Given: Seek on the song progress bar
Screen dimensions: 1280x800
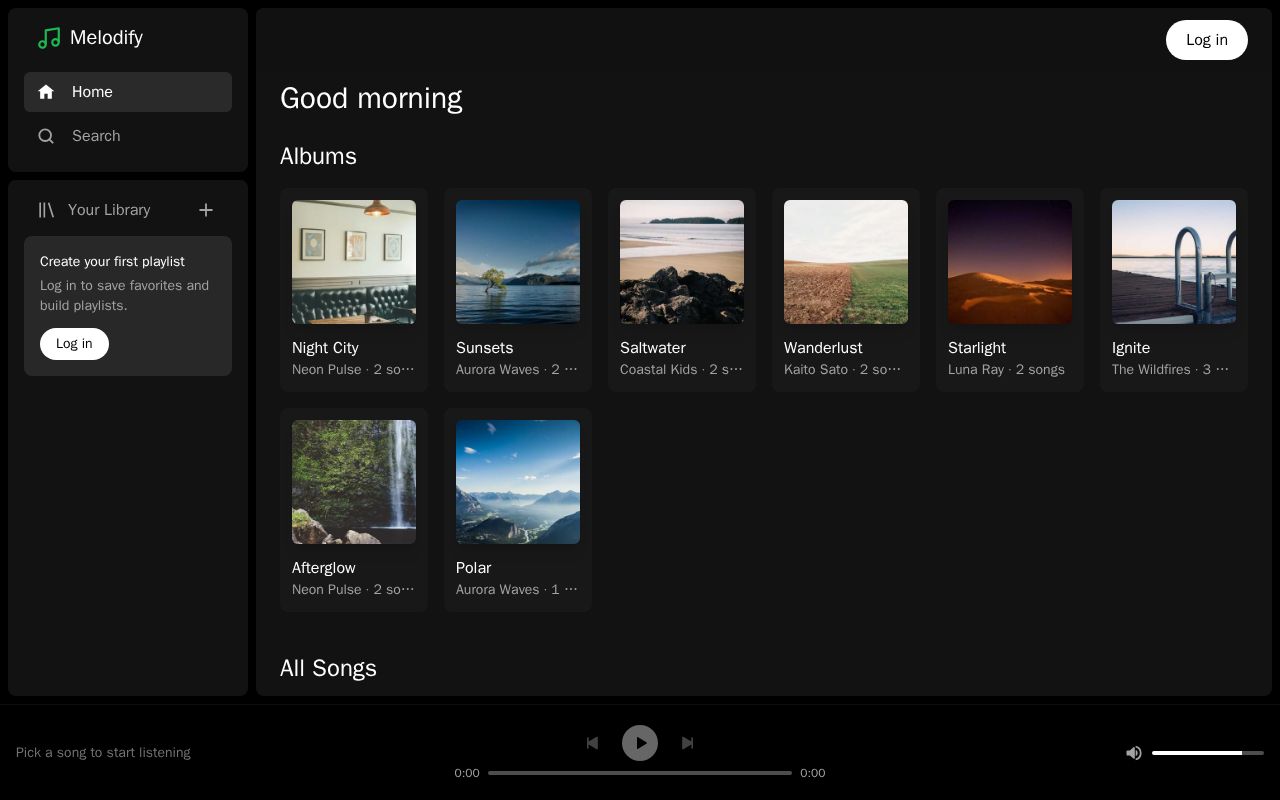Looking at the screenshot, I should [x=640, y=773].
